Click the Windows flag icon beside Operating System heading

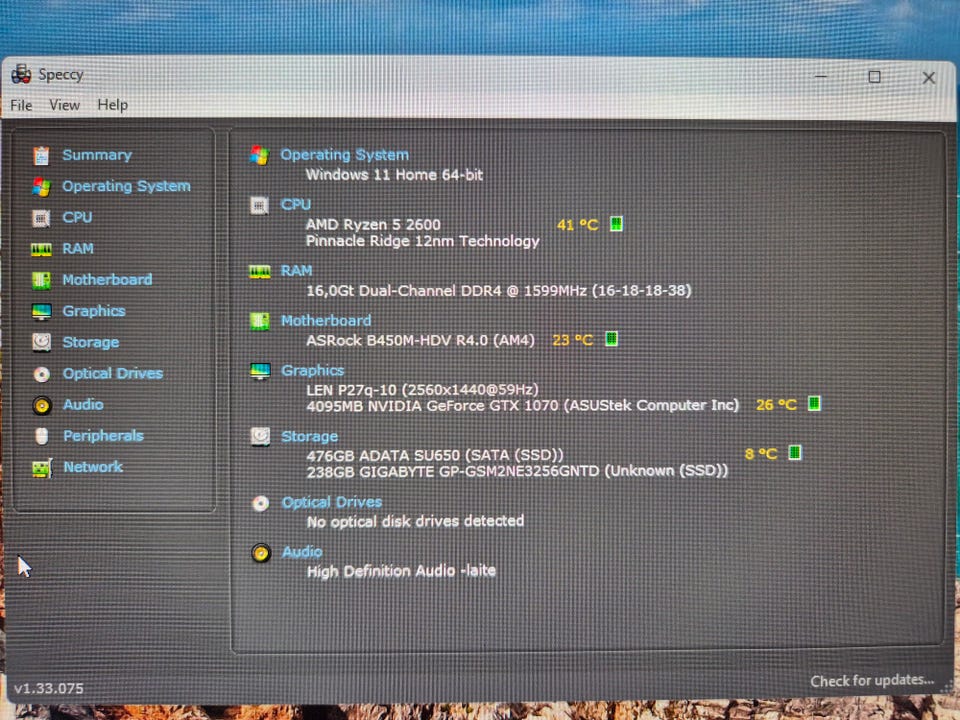point(260,155)
